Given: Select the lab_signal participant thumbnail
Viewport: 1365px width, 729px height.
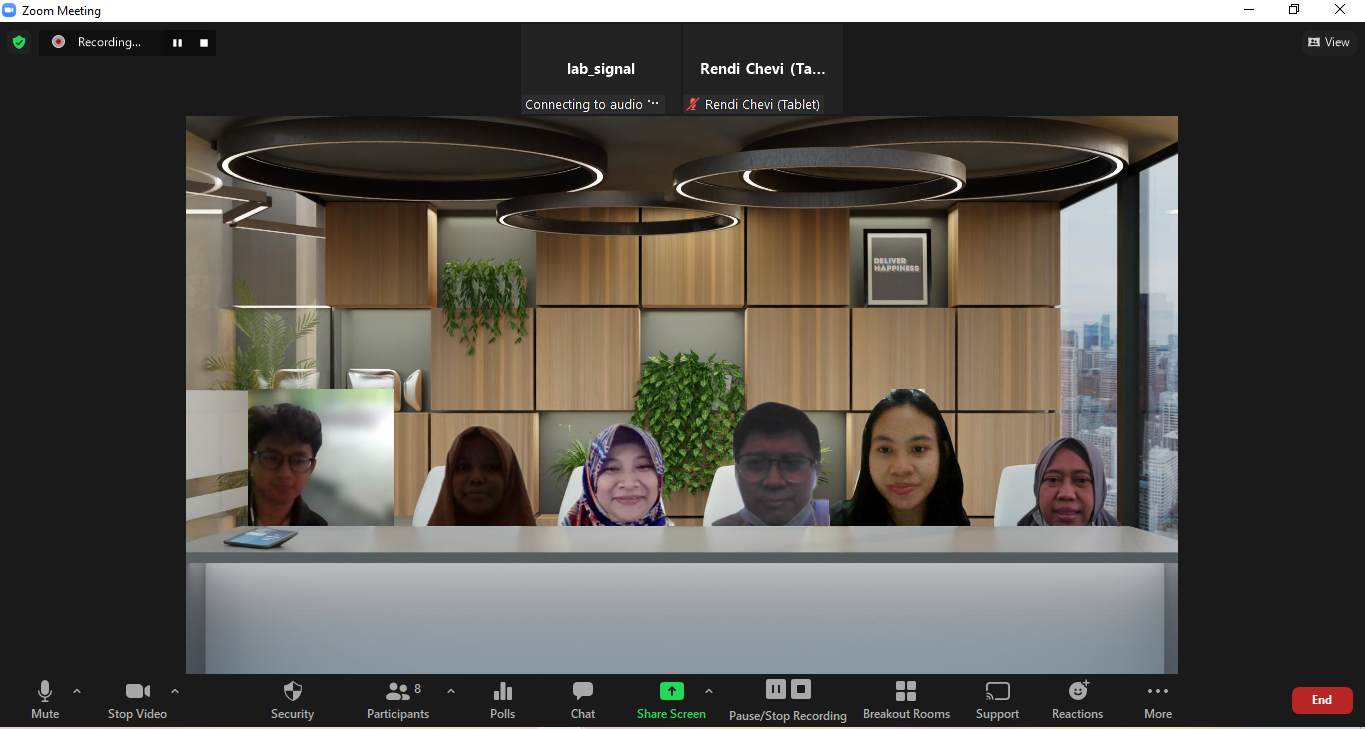Looking at the screenshot, I should pyautogui.click(x=601, y=70).
